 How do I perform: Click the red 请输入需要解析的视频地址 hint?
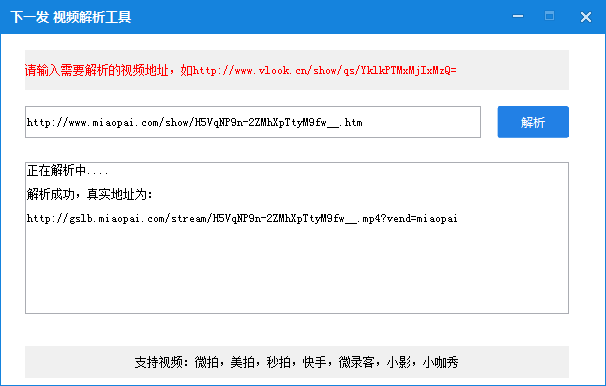click(x=97, y=70)
